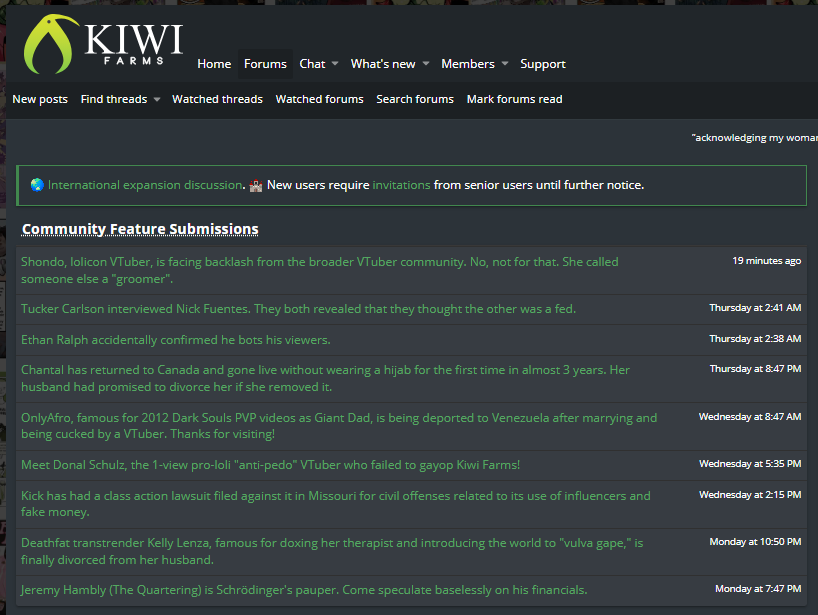The image size is (818, 615).
Task: Click Search forums
Action: [415, 99]
